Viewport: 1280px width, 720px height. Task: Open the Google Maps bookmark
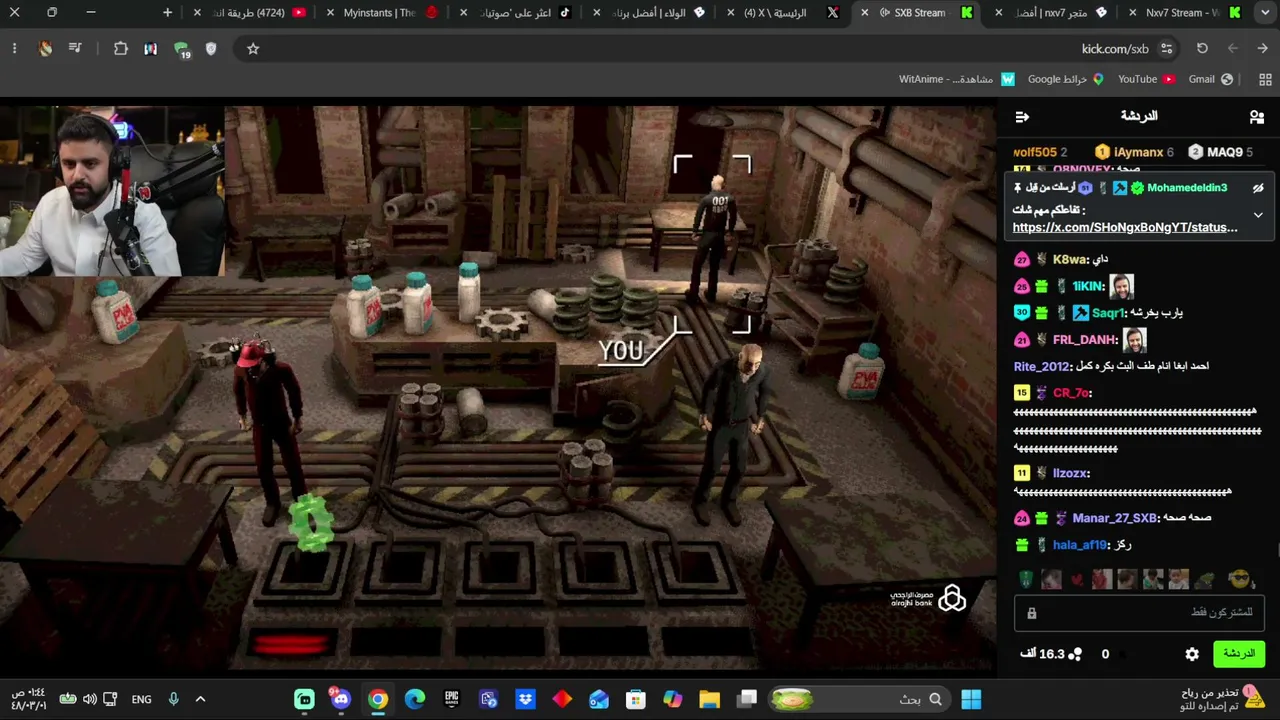coord(1065,79)
